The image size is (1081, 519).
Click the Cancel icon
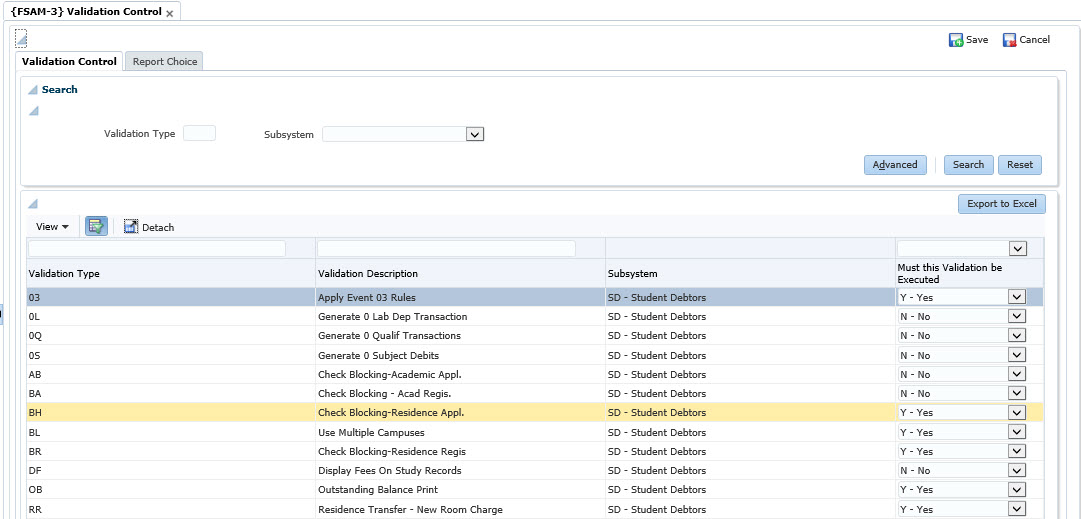1009,40
